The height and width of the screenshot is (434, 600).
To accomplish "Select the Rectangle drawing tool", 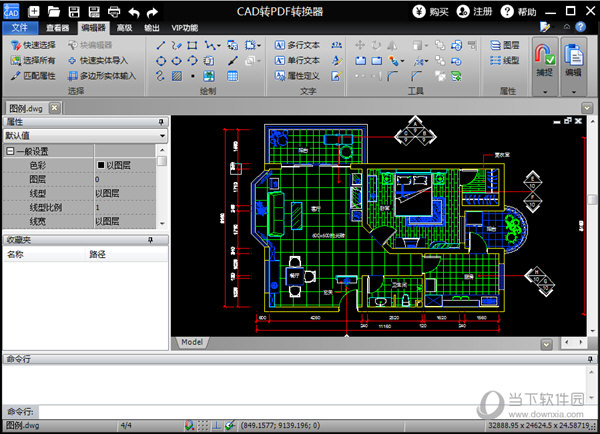I will pos(192,45).
